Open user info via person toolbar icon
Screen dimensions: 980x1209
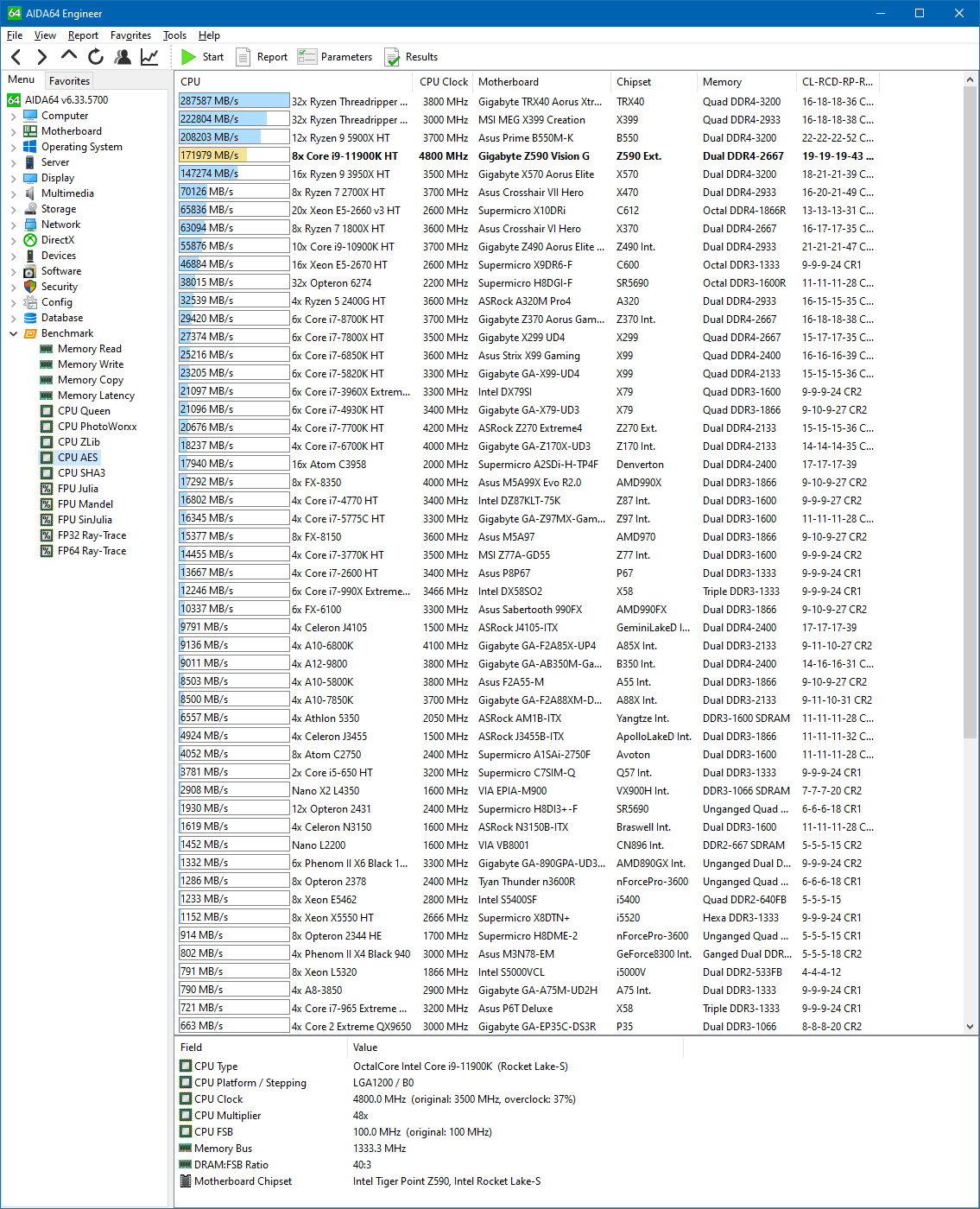123,57
